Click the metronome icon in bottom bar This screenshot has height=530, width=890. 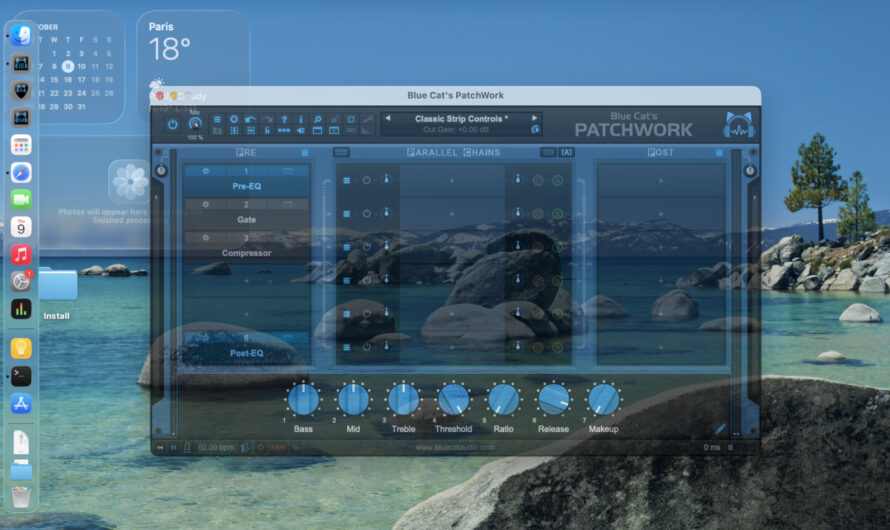pos(188,447)
